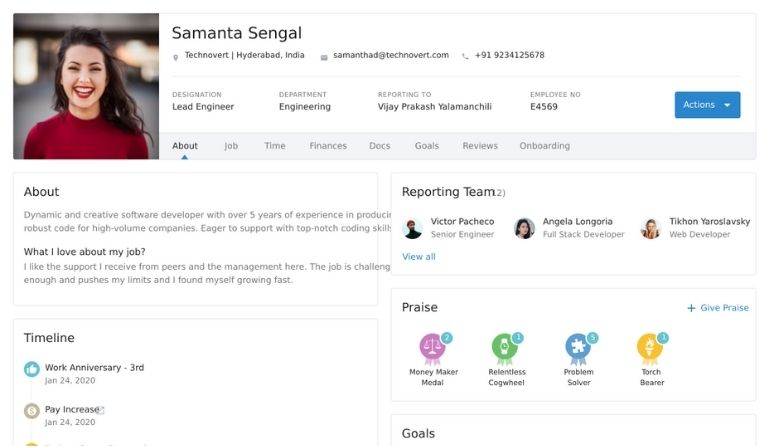Click Angela Longoria's avatar photo
The height and width of the screenshot is (446, 769).
(524, 228)
